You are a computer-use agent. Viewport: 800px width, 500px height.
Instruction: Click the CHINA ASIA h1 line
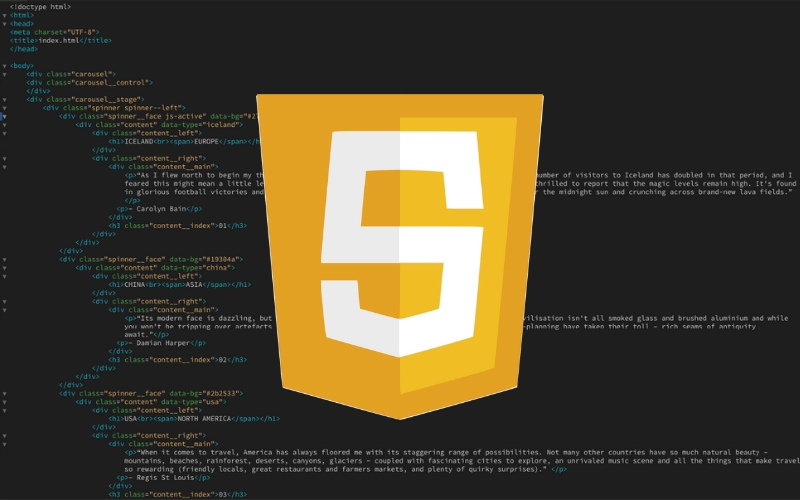point(180,284)
